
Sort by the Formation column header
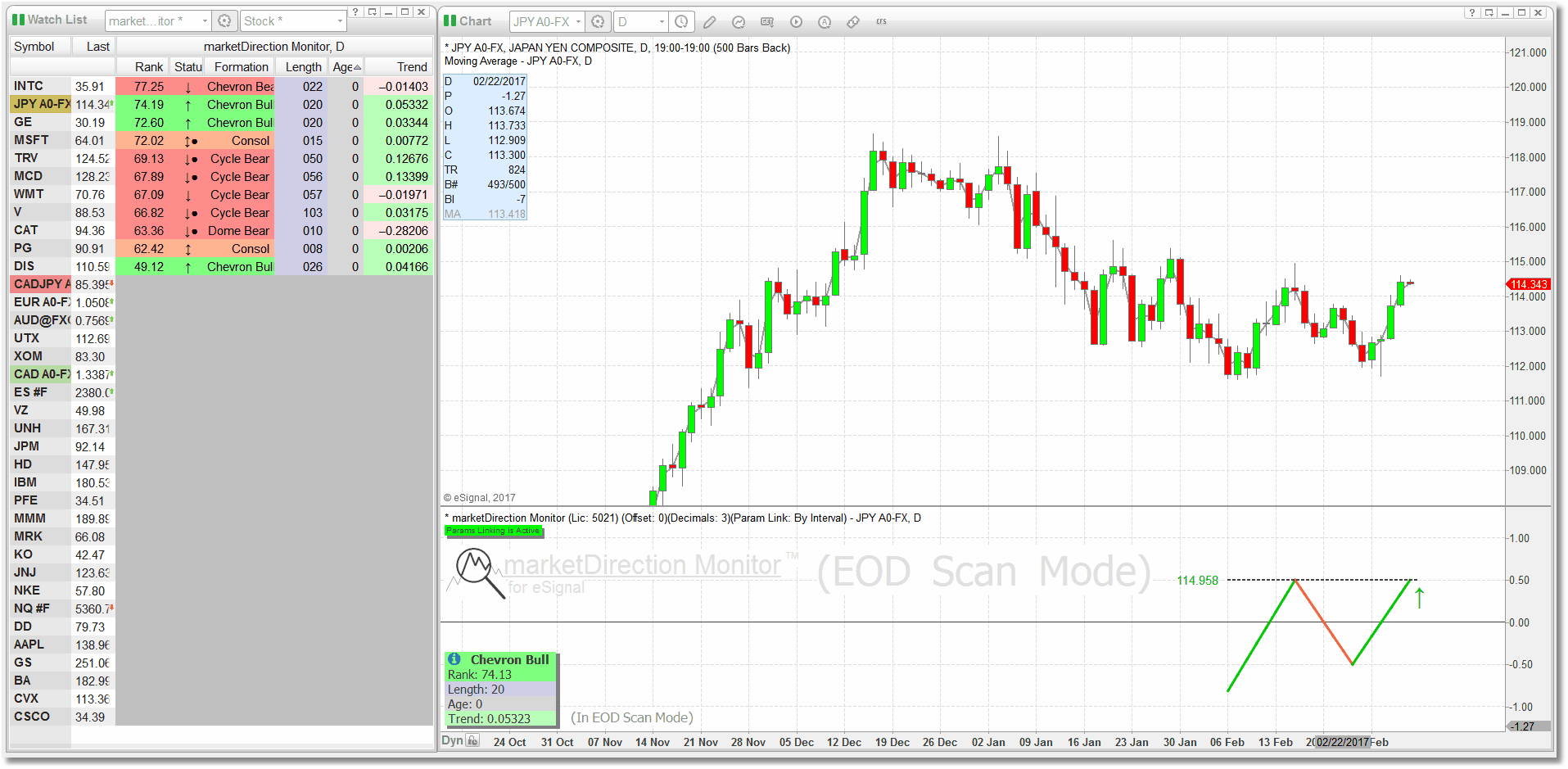pos(241,67)
